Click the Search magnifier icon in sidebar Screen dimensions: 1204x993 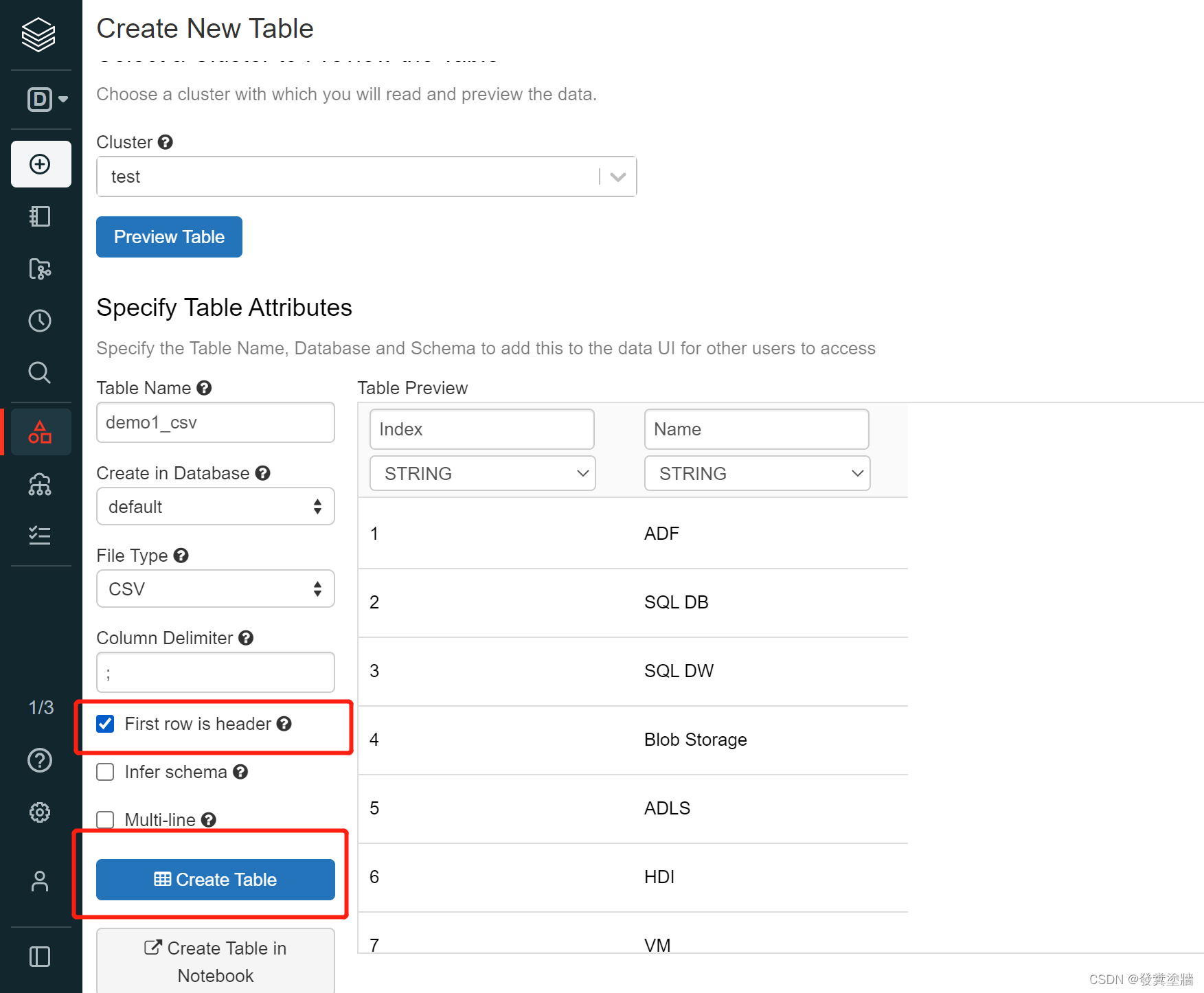click(40, 373)
